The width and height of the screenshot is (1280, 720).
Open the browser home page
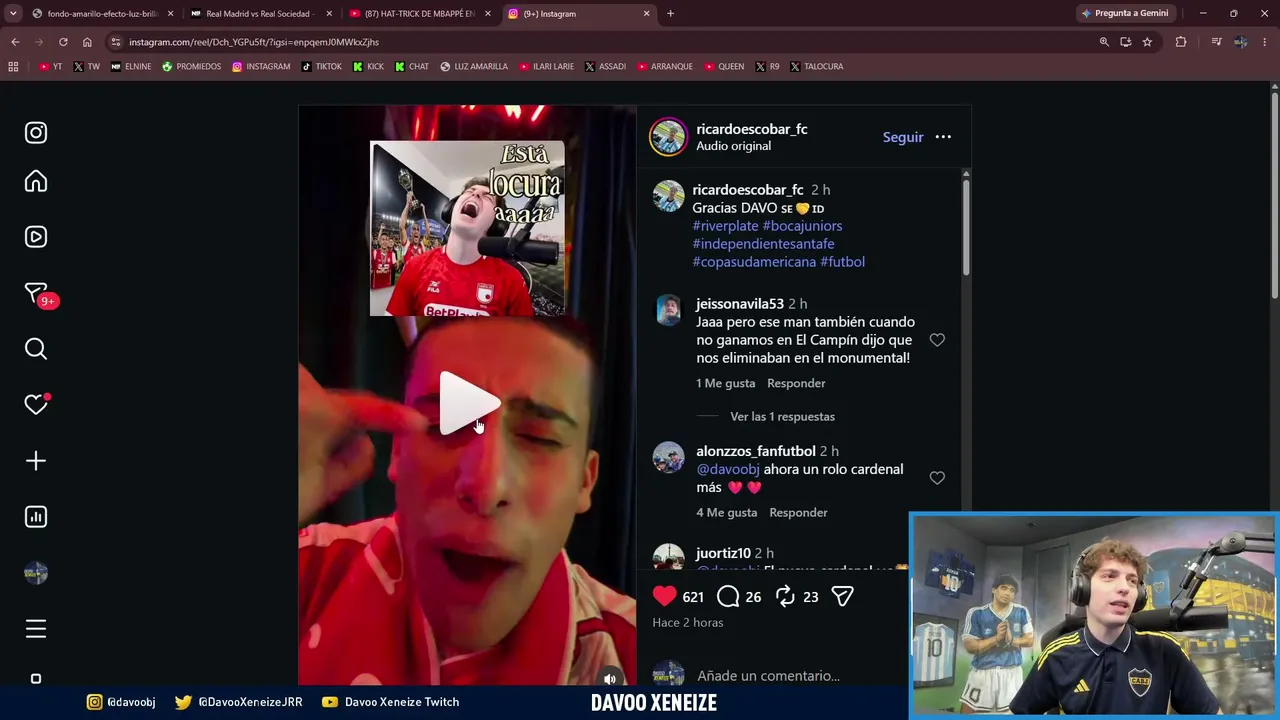tap(87, 42)
